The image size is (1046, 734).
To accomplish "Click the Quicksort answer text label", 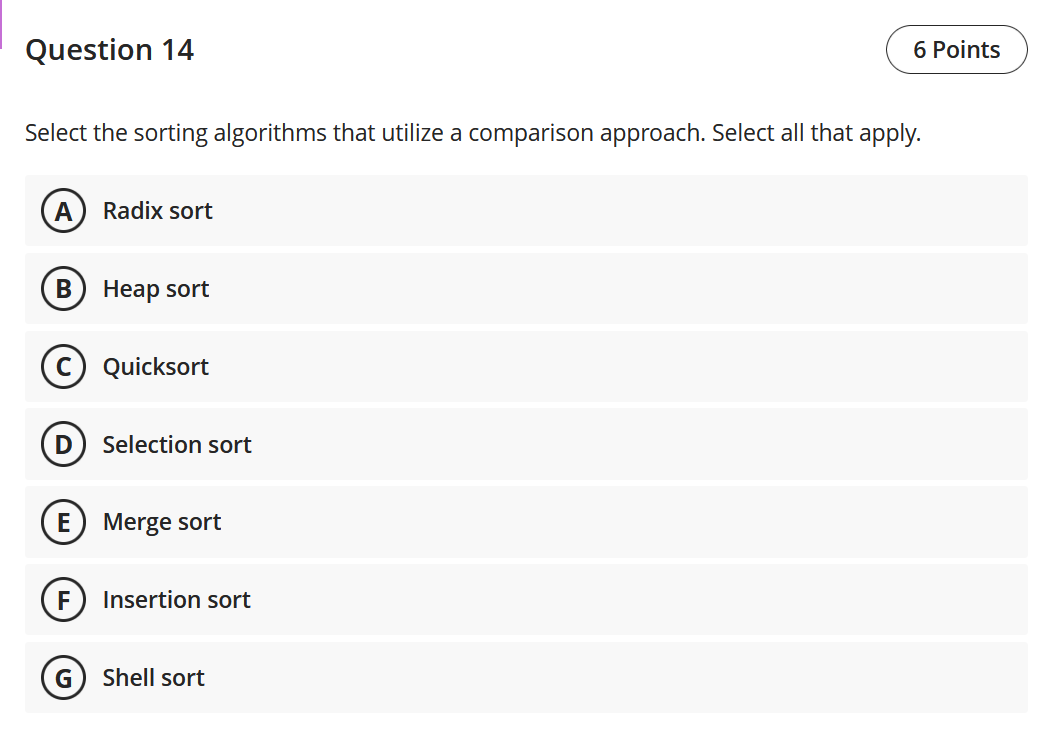I will (155, 367).
